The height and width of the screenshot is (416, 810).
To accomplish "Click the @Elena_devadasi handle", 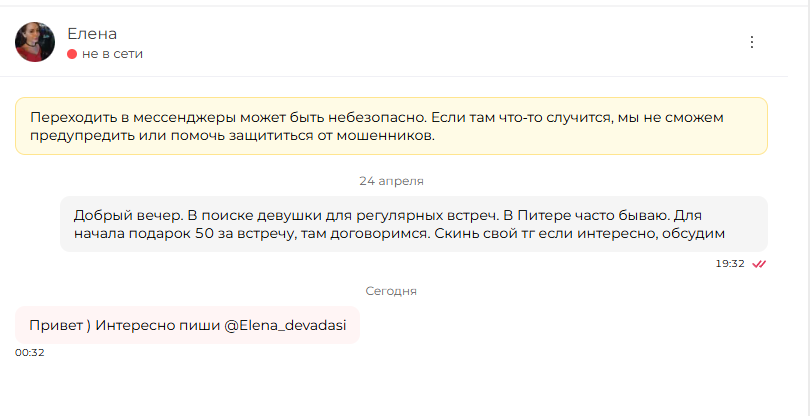I will [285, 325].
